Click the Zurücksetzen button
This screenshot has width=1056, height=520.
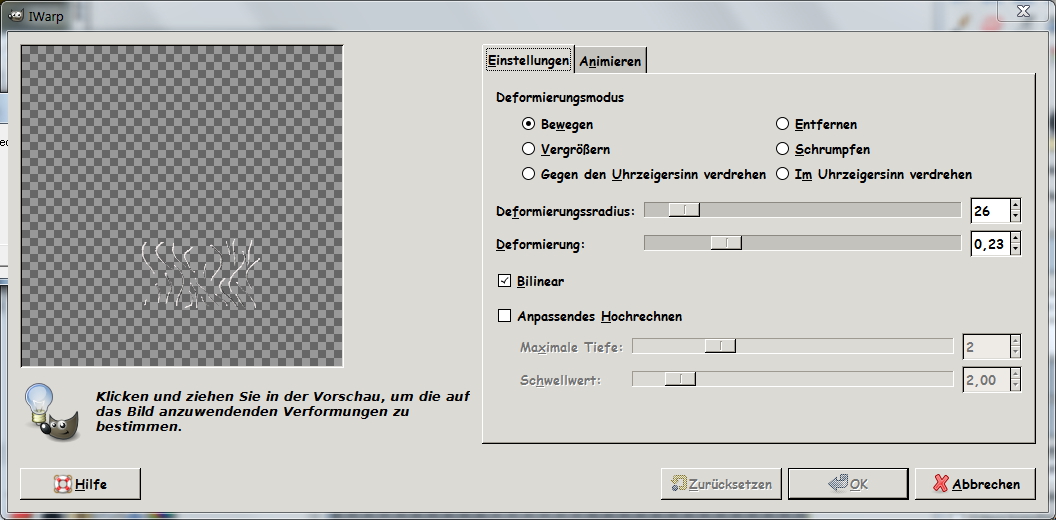721,484
